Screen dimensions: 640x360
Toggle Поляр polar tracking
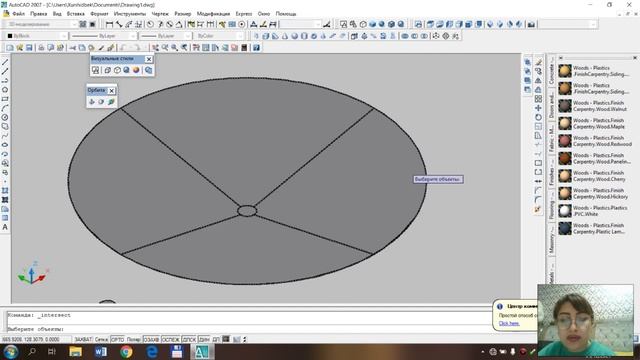(133, 340)
